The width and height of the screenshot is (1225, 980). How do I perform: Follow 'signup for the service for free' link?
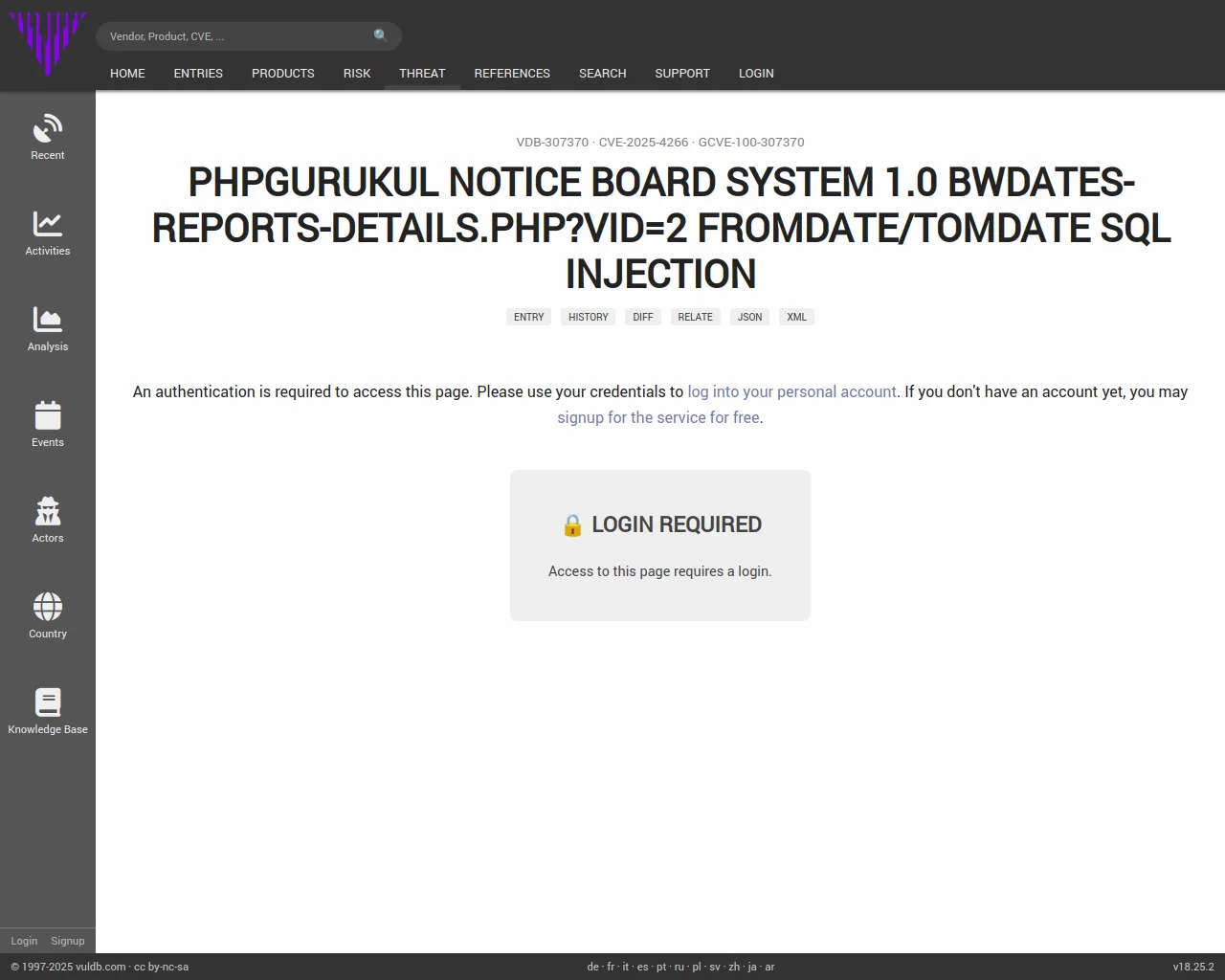[658, 417]
